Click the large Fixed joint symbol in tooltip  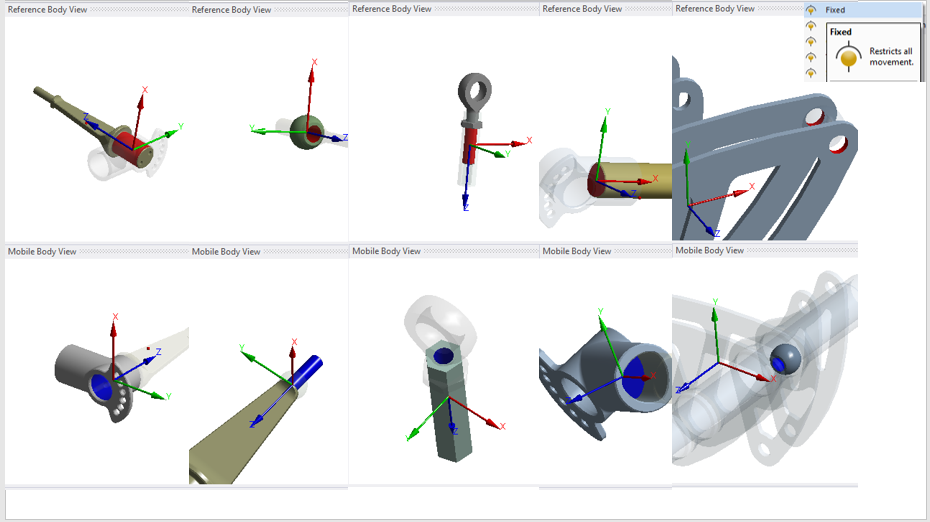pyautogui.click(x=848, y=58)
